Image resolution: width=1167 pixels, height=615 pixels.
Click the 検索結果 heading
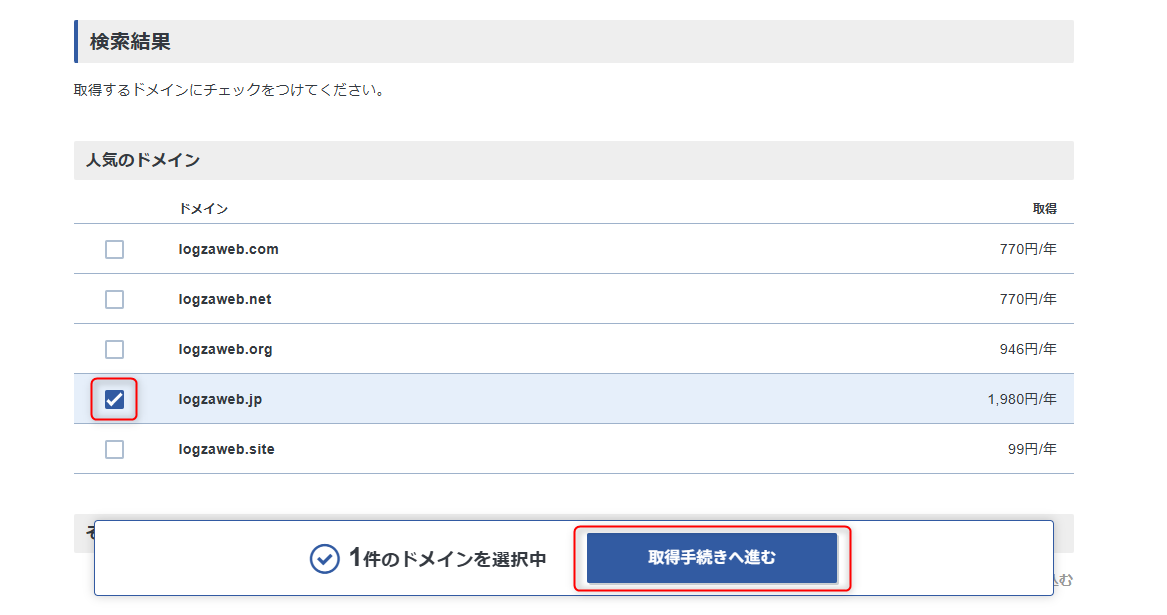[x=130, y=42]
